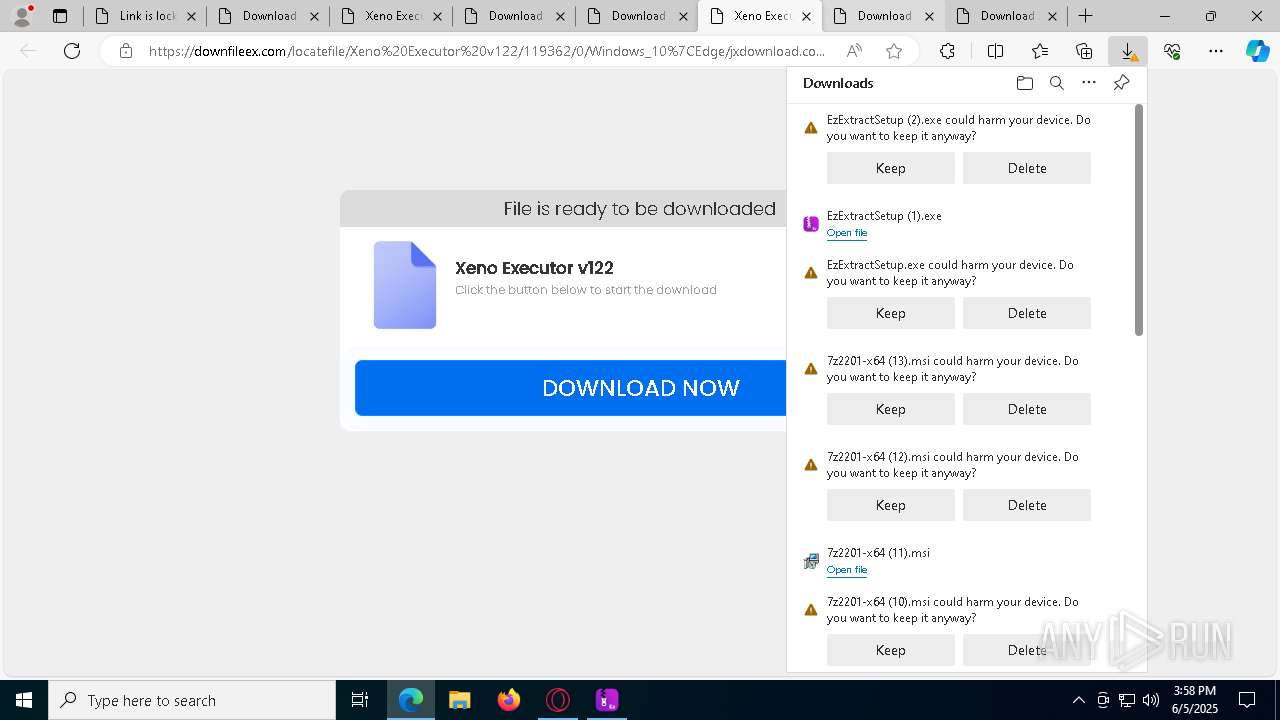Click the Downloads toolbar button
This screenshot has height=720, width=1280.
tap(1128, 51)
